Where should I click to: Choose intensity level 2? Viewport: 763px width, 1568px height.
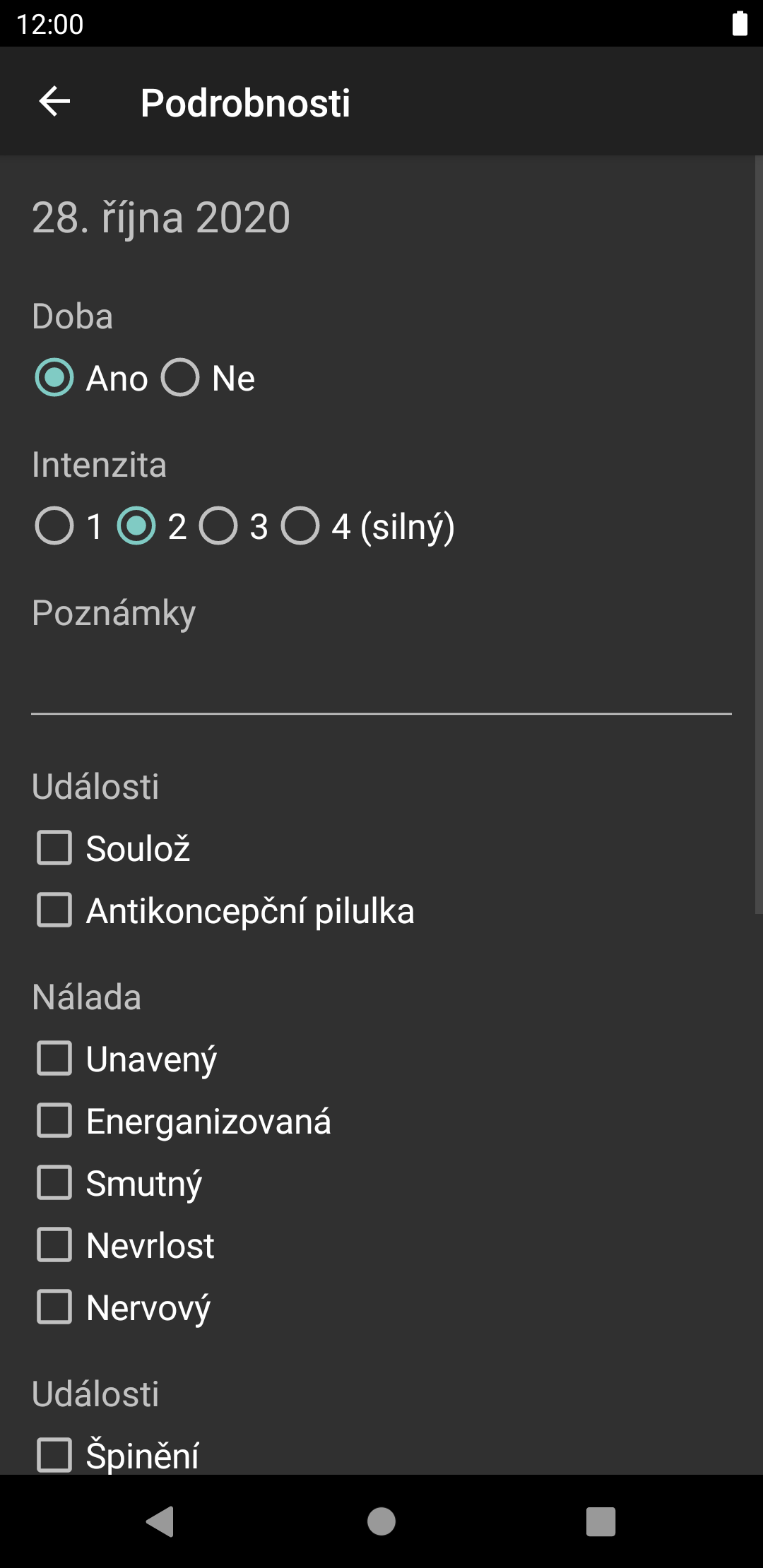click(x=136, y=526)
